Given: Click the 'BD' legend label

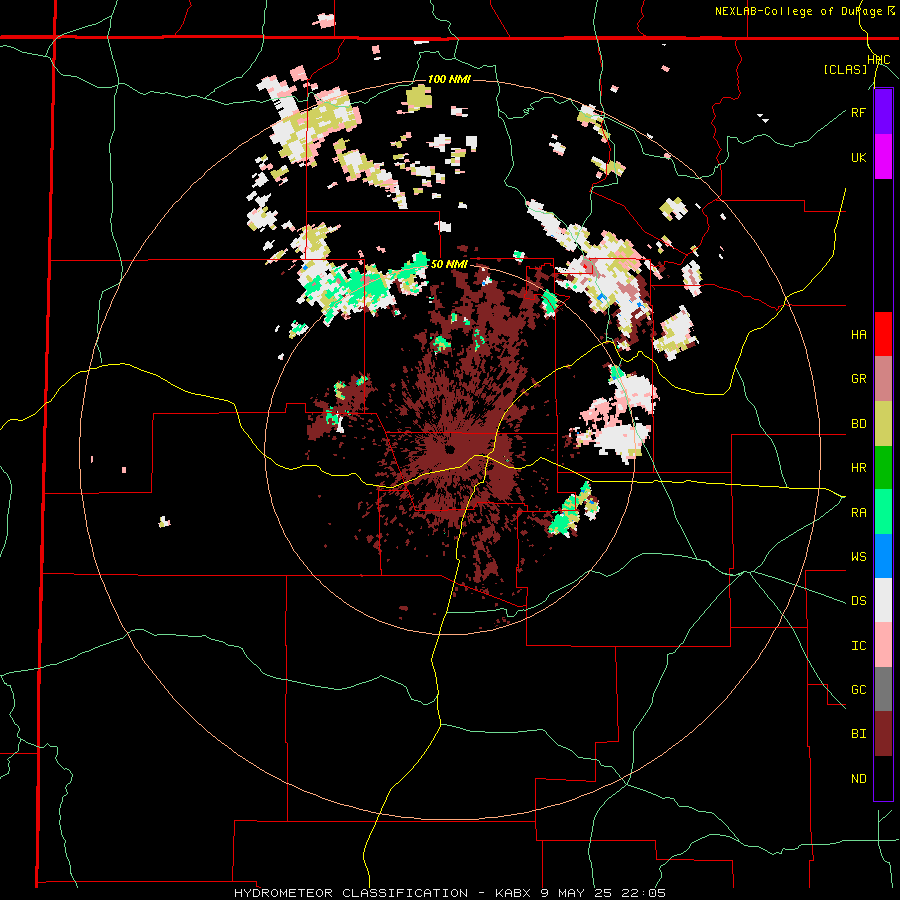Looking at the screenshot, I should [x=858, y=424].
